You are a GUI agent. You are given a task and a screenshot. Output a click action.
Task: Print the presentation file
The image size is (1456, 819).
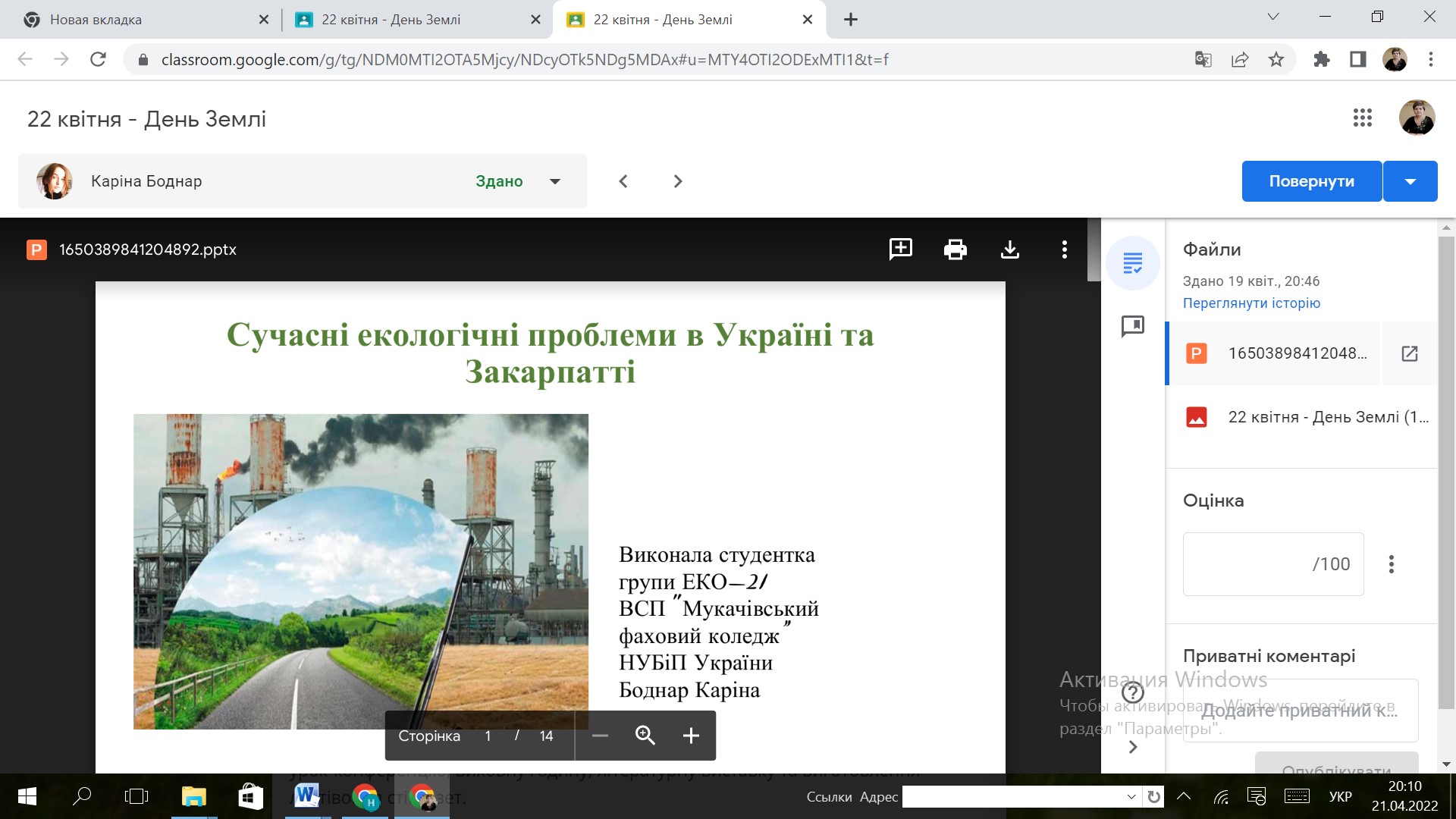955,249
